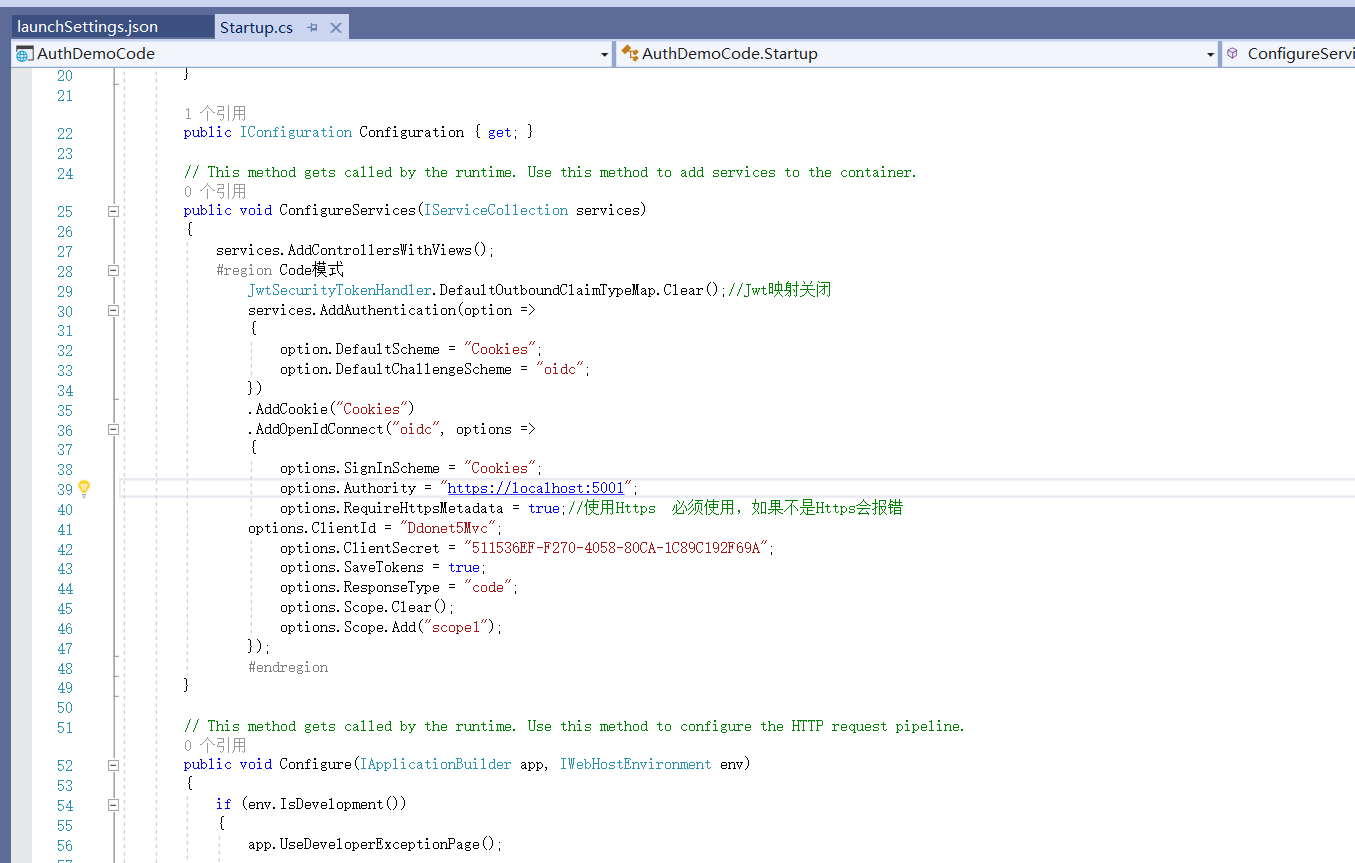Image resolution: width=1355 pixels, height=863 pixels.
Task: Click the comment about configuring HTTP request pipeline
Action: pos(575,726)
